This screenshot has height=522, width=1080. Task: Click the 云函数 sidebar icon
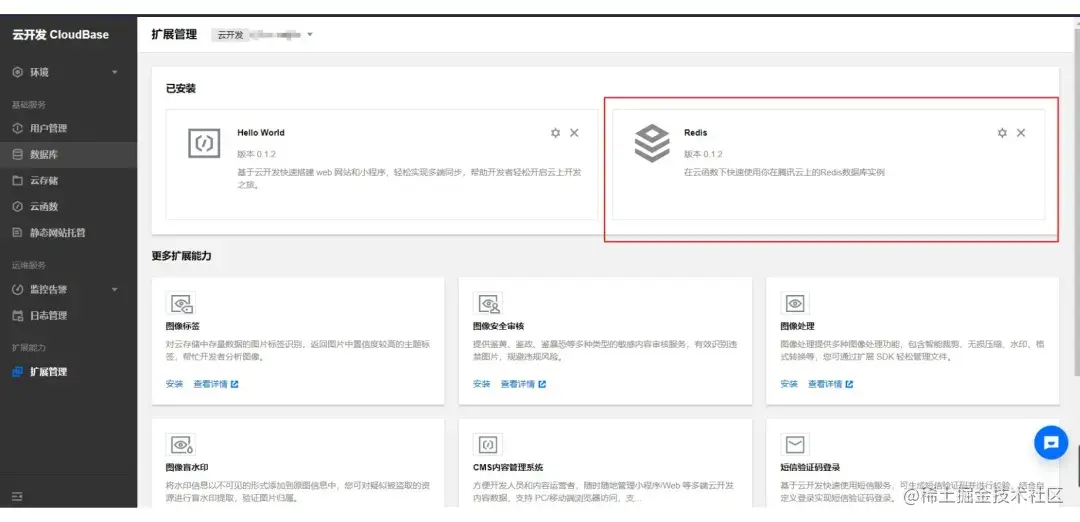click(18, 207)
